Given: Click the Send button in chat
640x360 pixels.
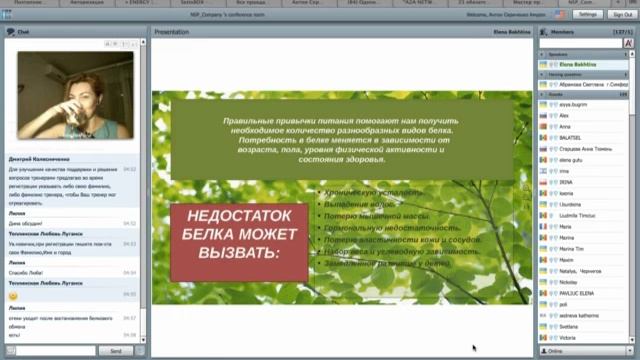Looking at the screenshot, I should pos(116,351).
